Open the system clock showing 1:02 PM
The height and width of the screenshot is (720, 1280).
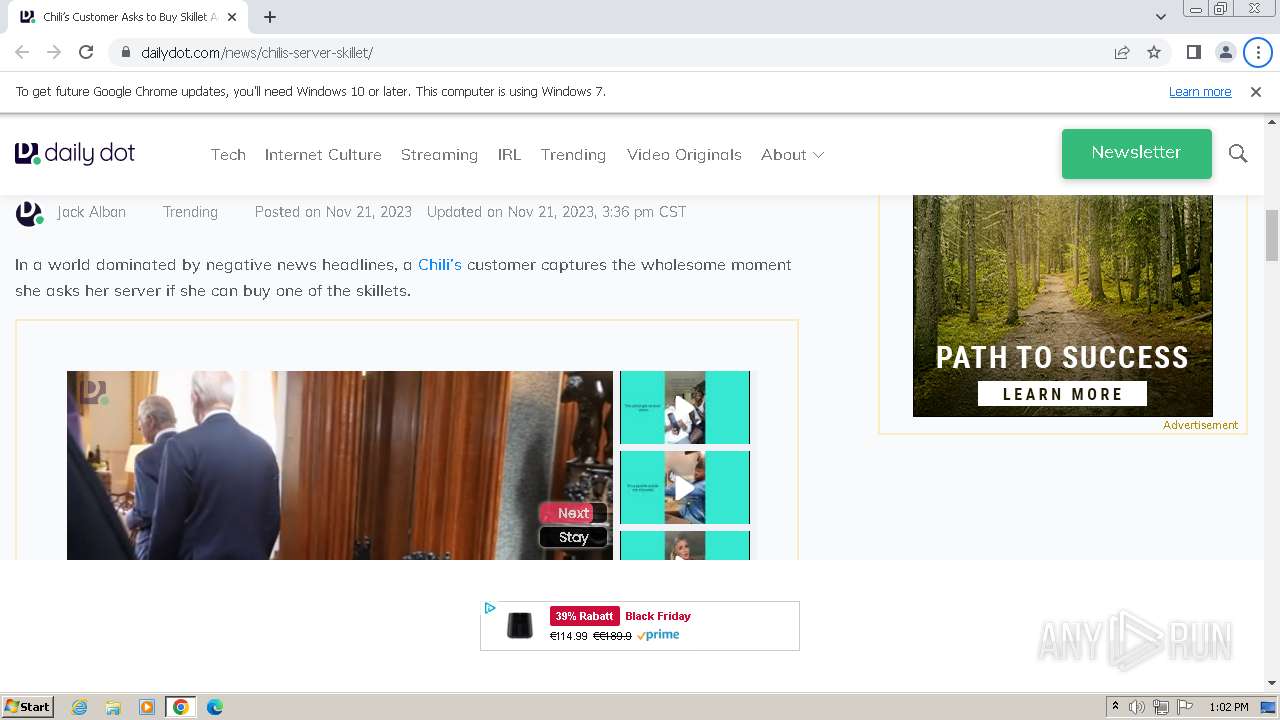[x=1228, y=707]
